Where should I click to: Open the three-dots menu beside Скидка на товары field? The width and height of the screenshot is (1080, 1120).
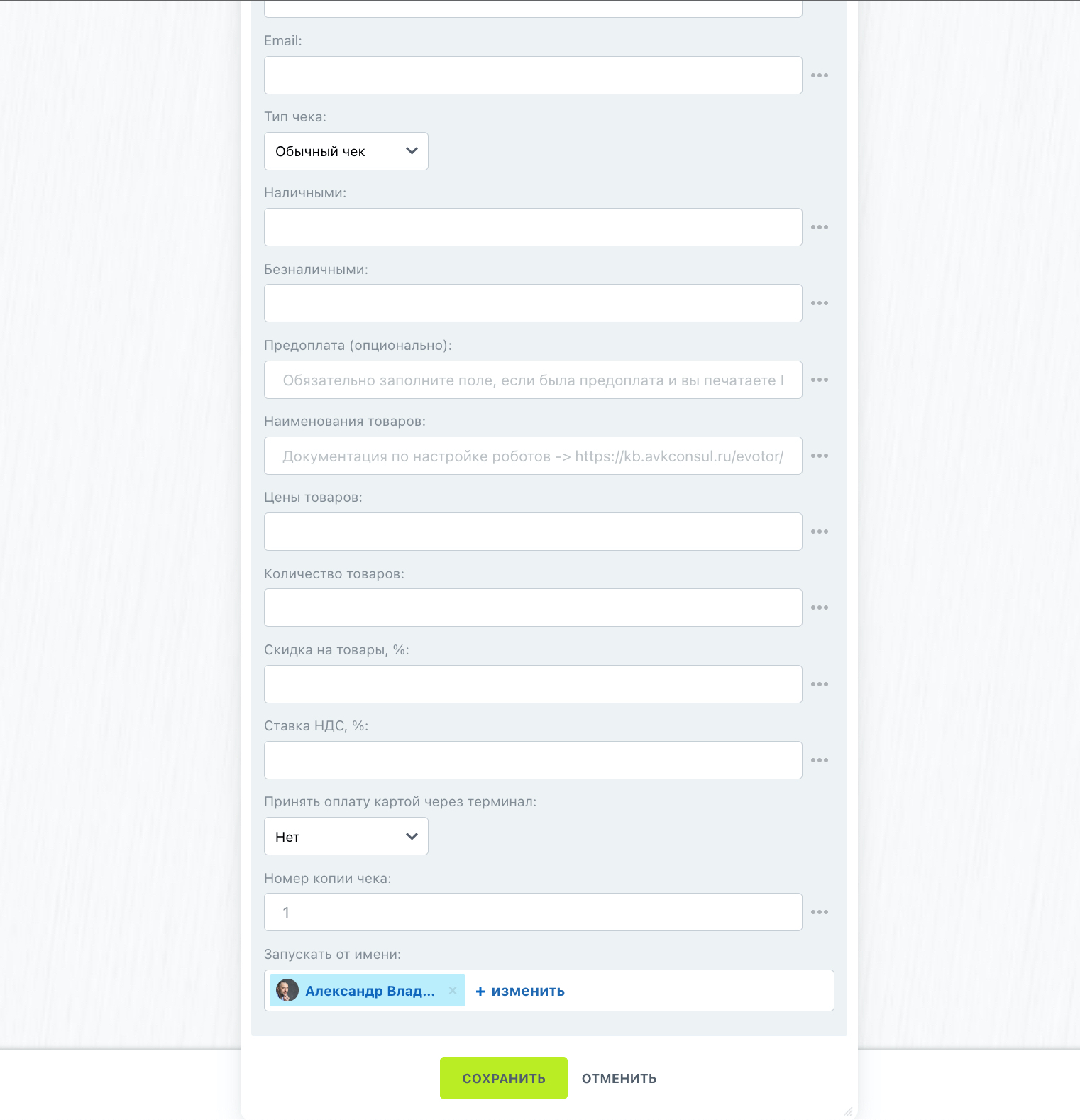(820, 684)
